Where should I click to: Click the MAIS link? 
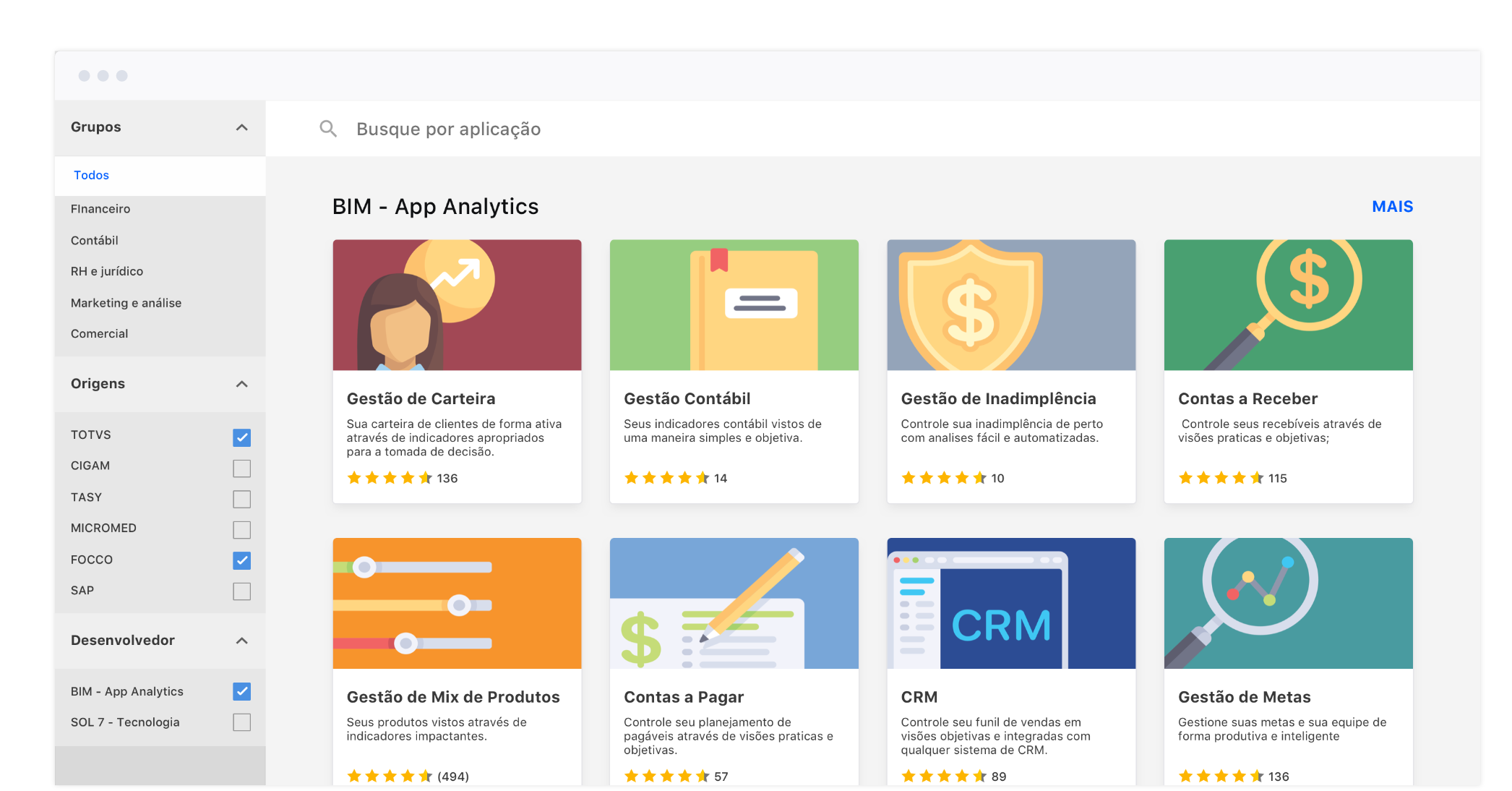1392,207
